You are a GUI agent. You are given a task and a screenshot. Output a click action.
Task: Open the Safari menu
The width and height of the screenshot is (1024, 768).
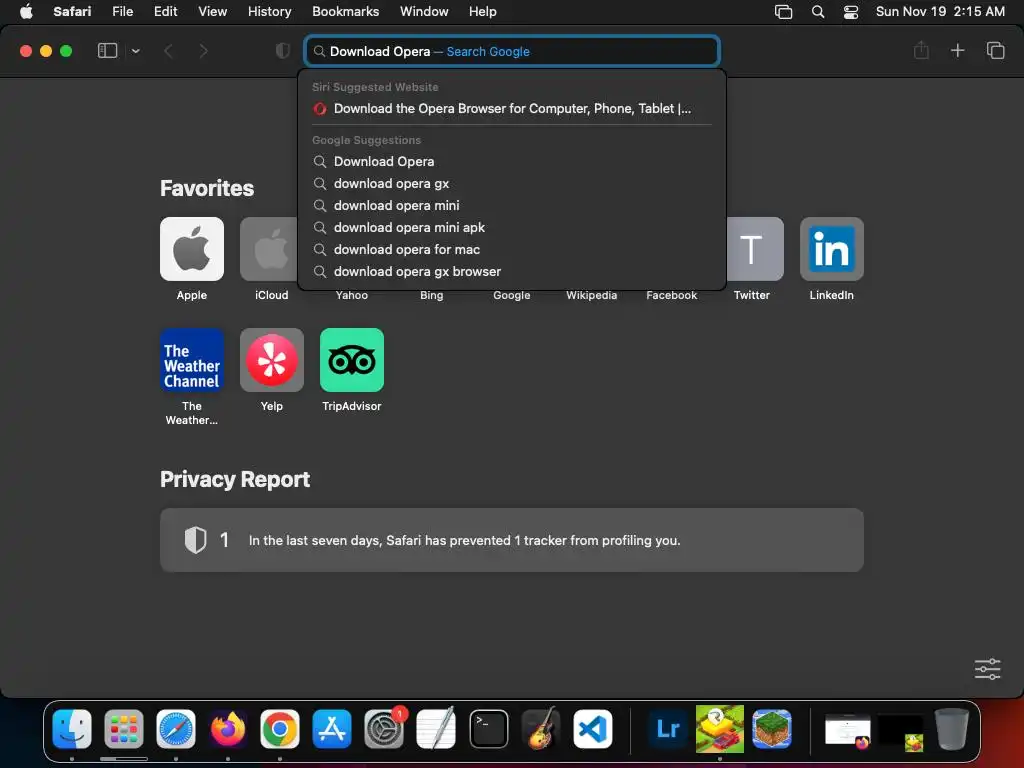72,11
